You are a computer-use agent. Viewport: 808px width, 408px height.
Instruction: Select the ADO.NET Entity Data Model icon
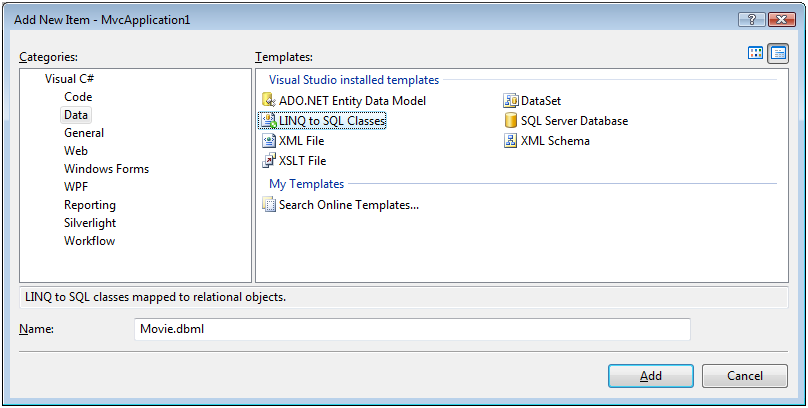[x=268, y=100]
